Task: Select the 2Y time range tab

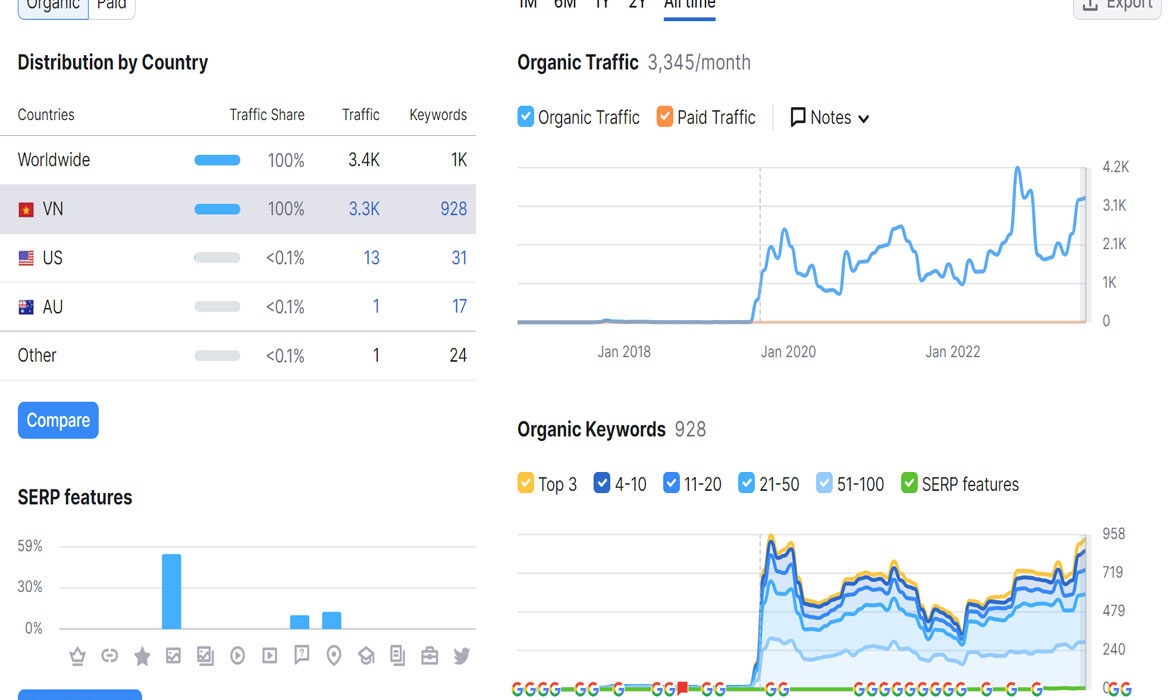Action: [x=637, y=4]
